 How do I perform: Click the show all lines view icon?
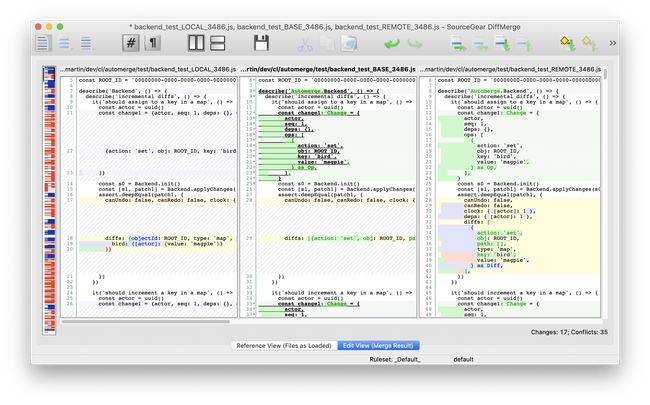(44, 43)
